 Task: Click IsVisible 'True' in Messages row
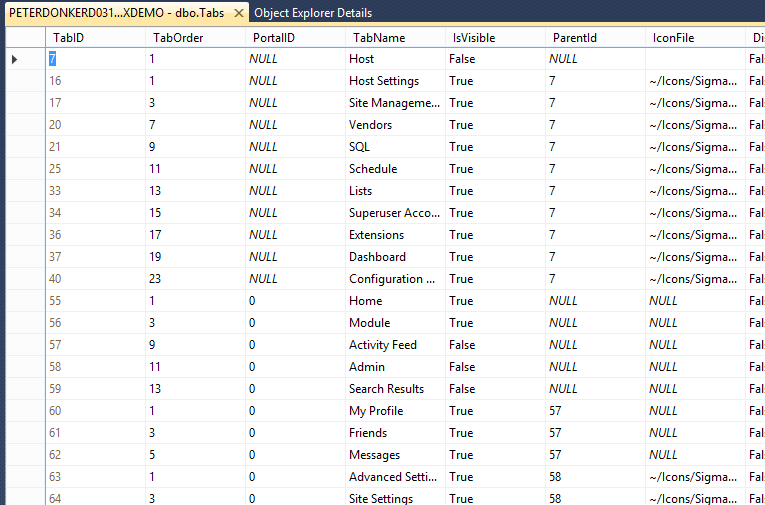[495, 455]
